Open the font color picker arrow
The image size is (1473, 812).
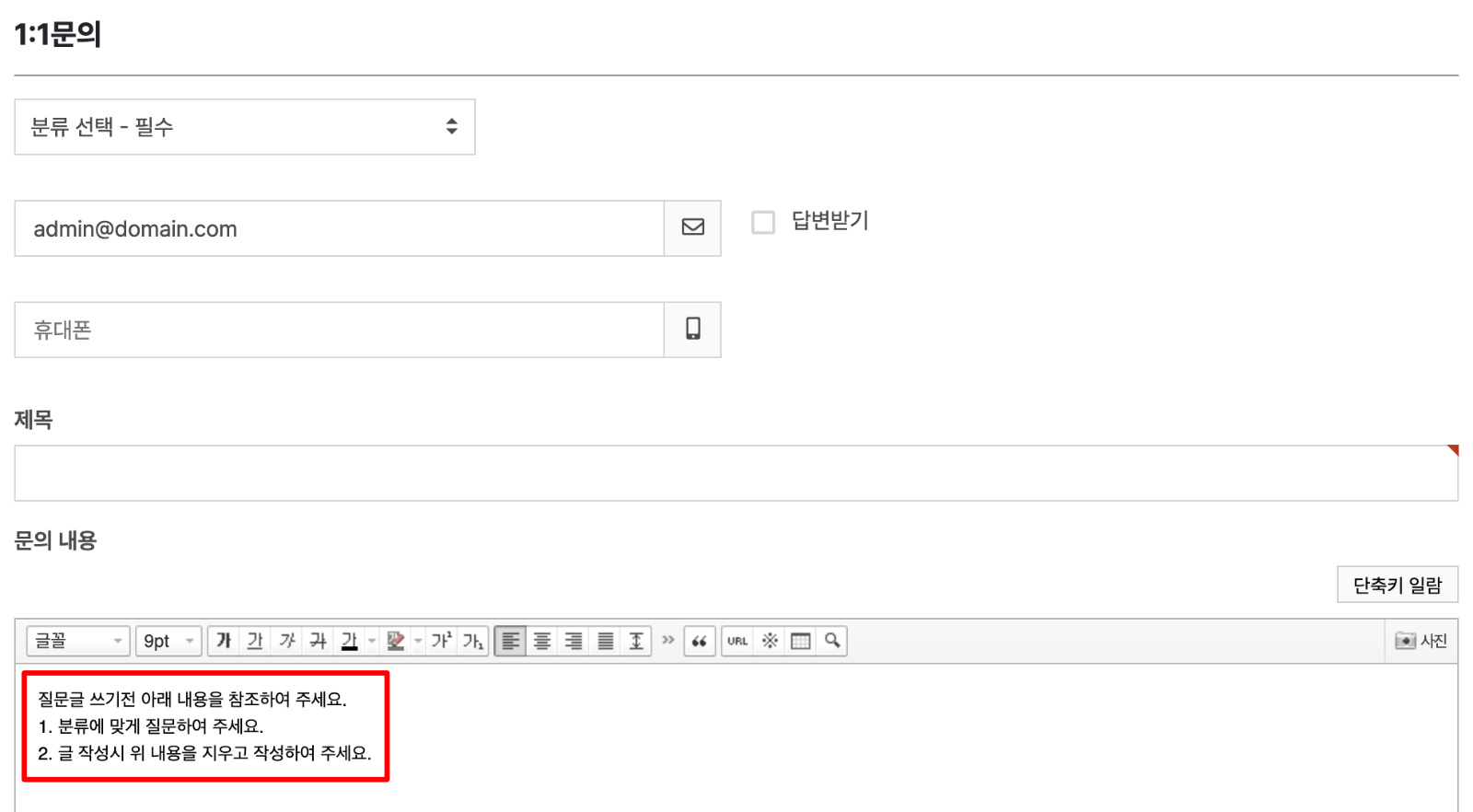click(372, 641)
